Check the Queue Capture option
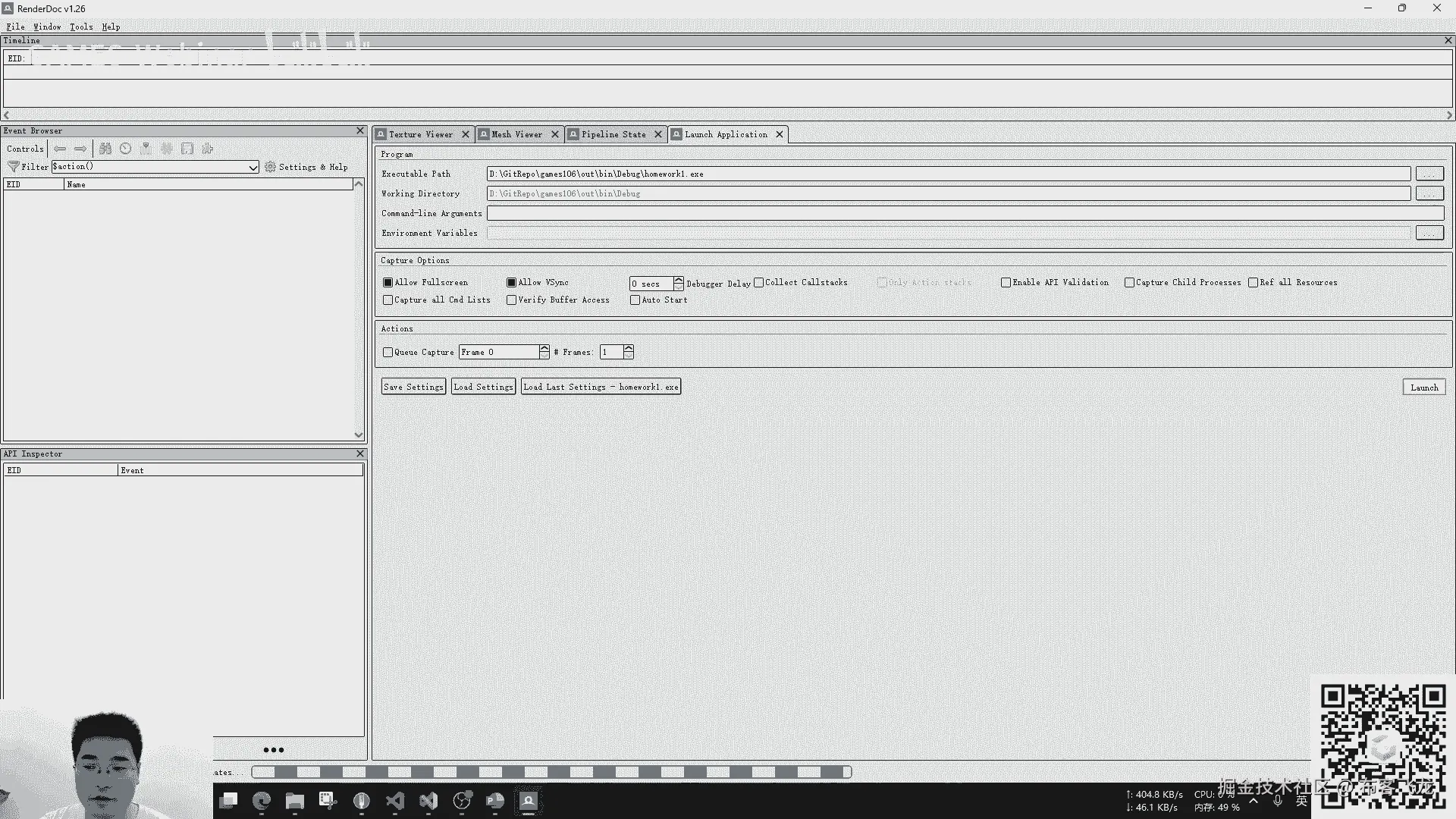The image size is (1456, 819). click(388, 352)
